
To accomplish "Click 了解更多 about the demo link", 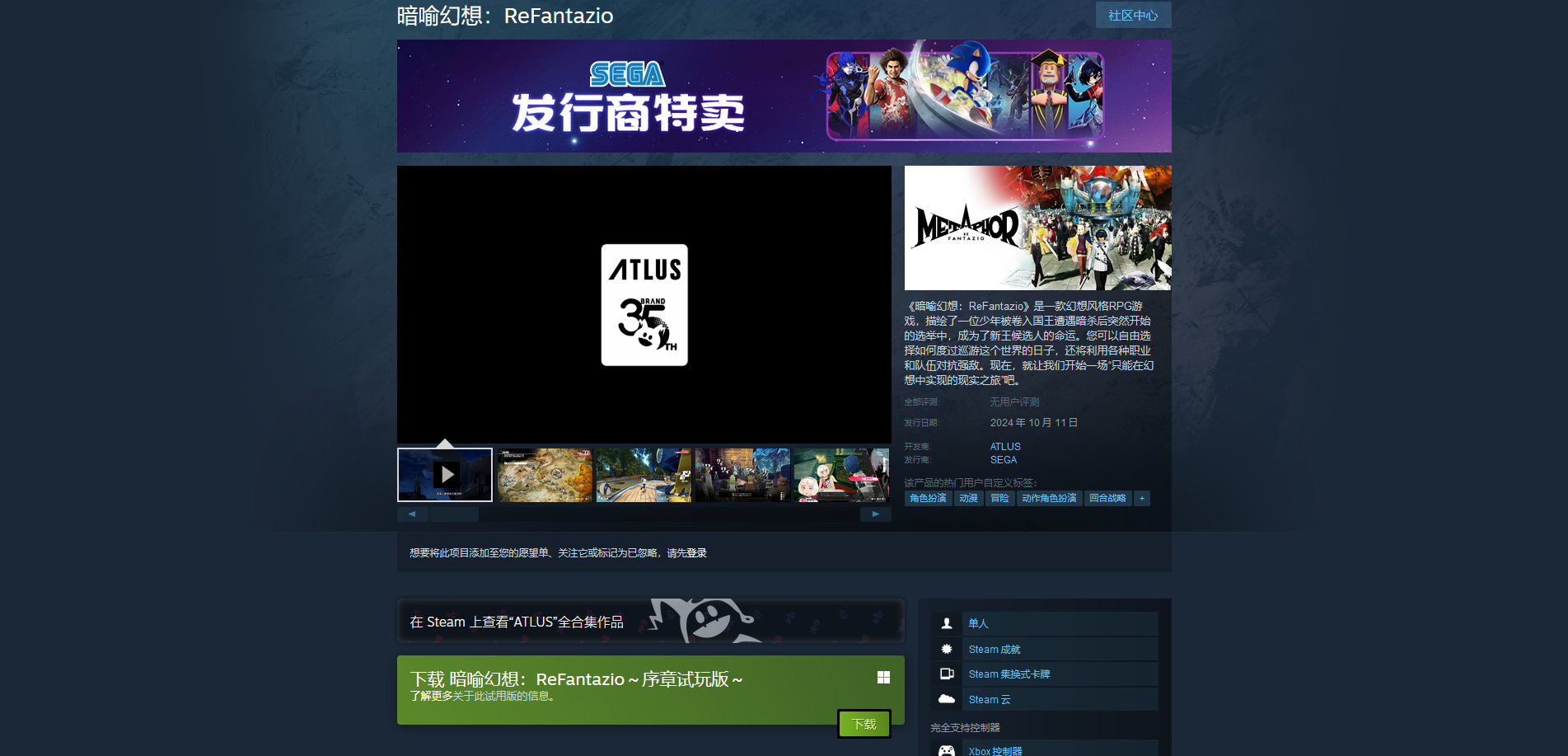I will [431, 696].
